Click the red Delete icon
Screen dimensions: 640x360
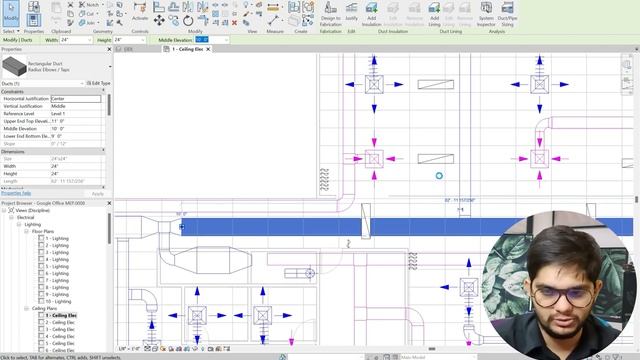(234, 23)
